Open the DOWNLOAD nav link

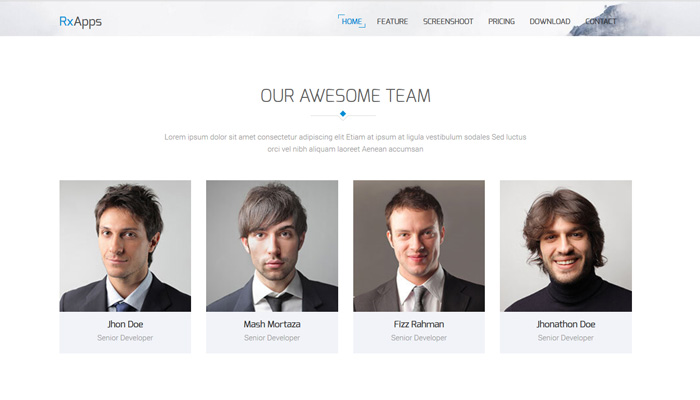(x=550, y=21)
